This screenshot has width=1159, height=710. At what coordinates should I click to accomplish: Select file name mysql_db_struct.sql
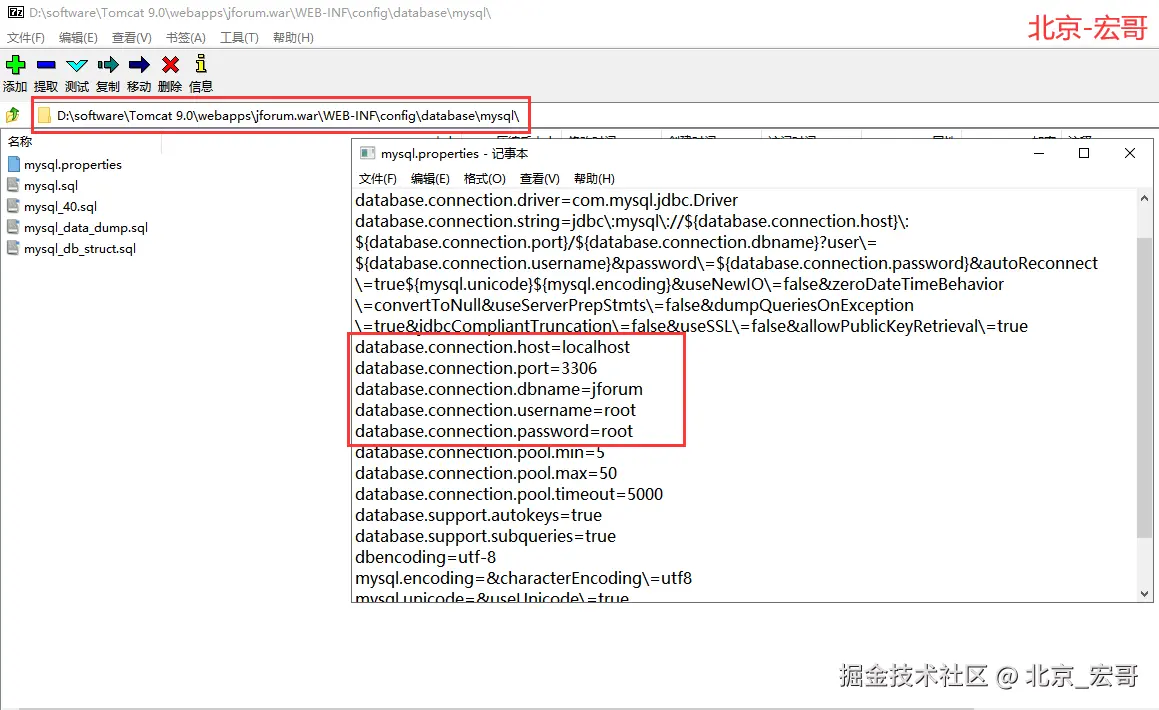(x=80, y=249)
